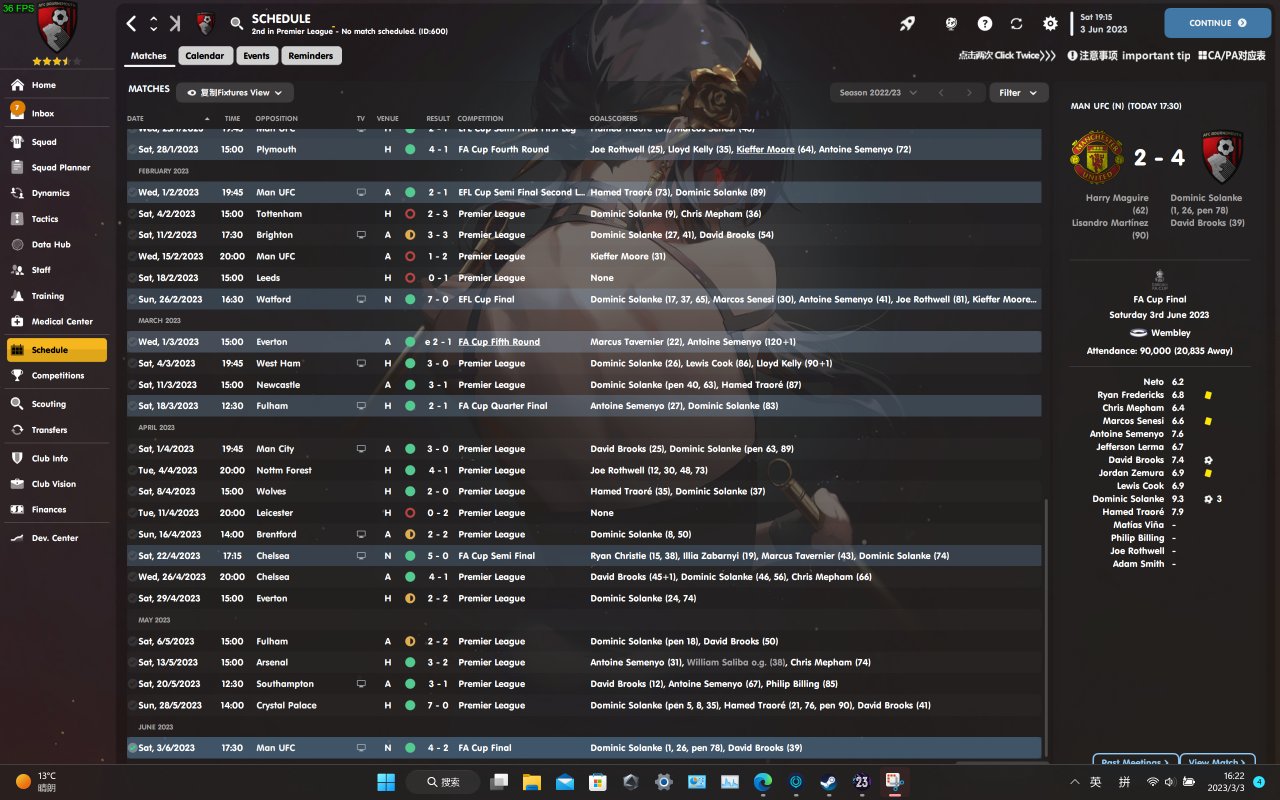Viewport: 1280px width, 800px height.
Task: Go back with the left arrow icon
Action: [x=132, y=23]
